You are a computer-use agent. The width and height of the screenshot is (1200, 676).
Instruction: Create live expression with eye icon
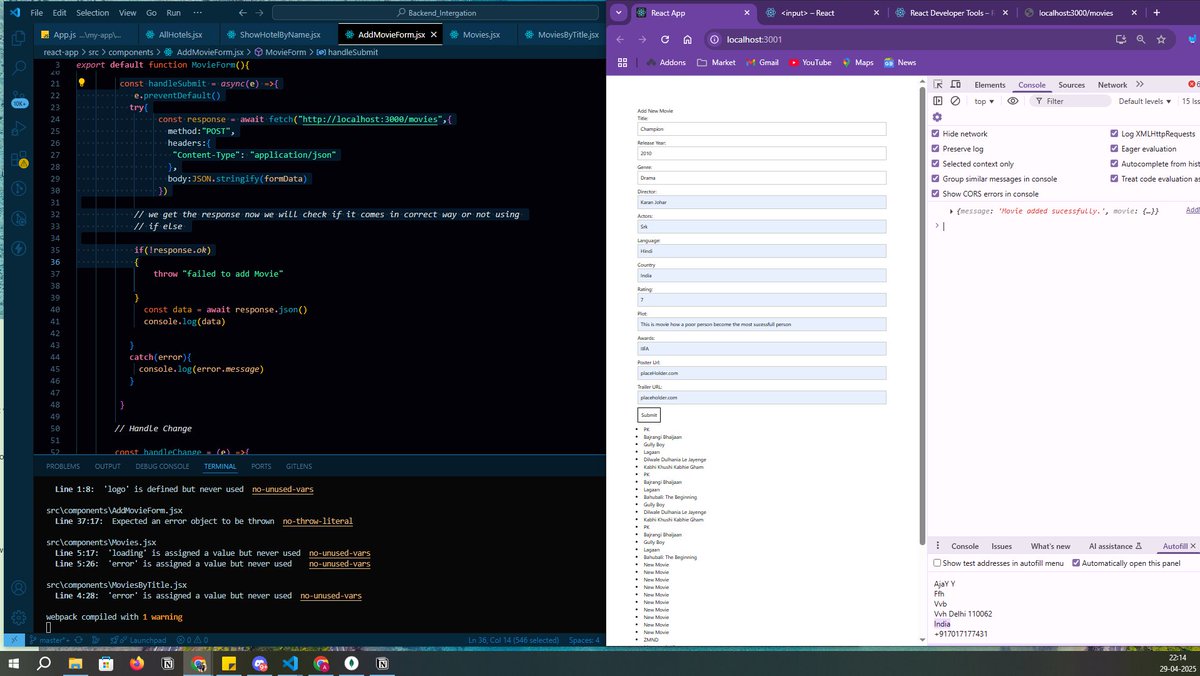click(1013, 101)
